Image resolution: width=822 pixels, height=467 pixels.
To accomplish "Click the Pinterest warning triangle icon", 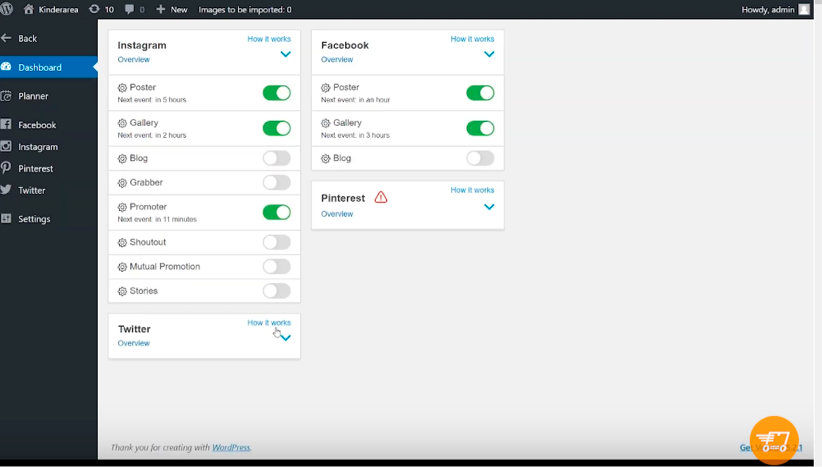I will tap(381, 198).
